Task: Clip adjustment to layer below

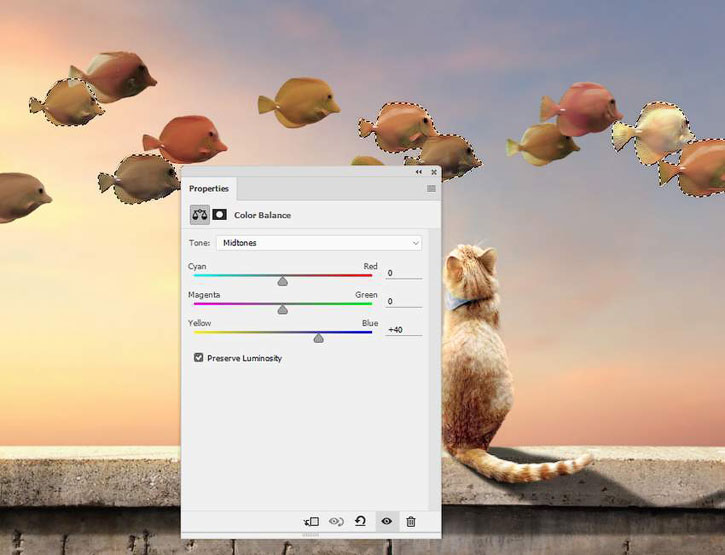Action: click(312, 522)
